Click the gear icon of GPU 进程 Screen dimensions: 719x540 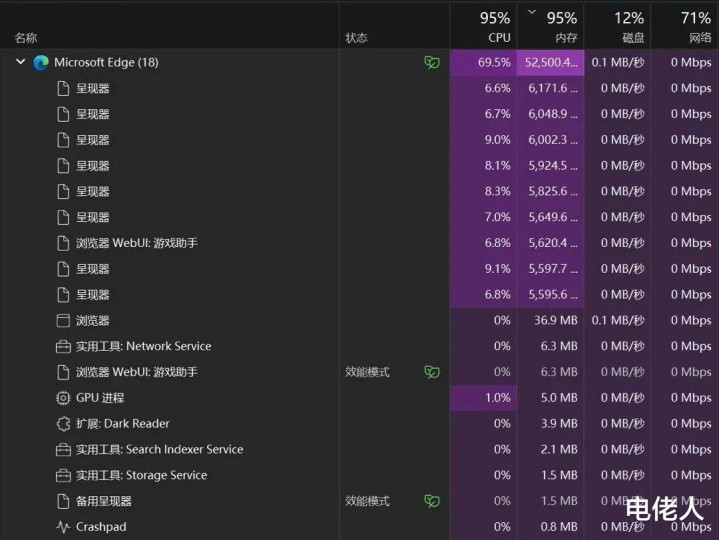tap(63, 398)
